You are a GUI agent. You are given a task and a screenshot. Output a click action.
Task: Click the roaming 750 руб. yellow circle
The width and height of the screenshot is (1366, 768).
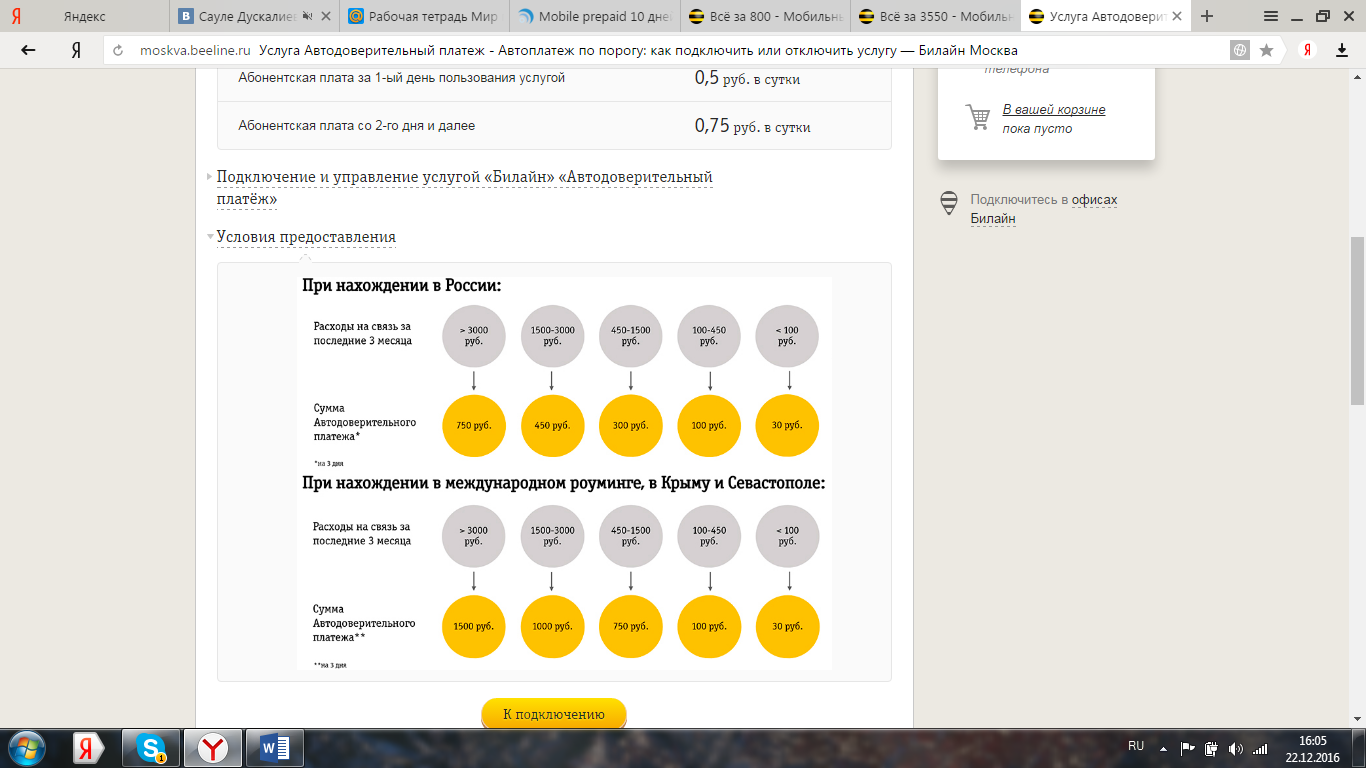(x=630, y=627)
